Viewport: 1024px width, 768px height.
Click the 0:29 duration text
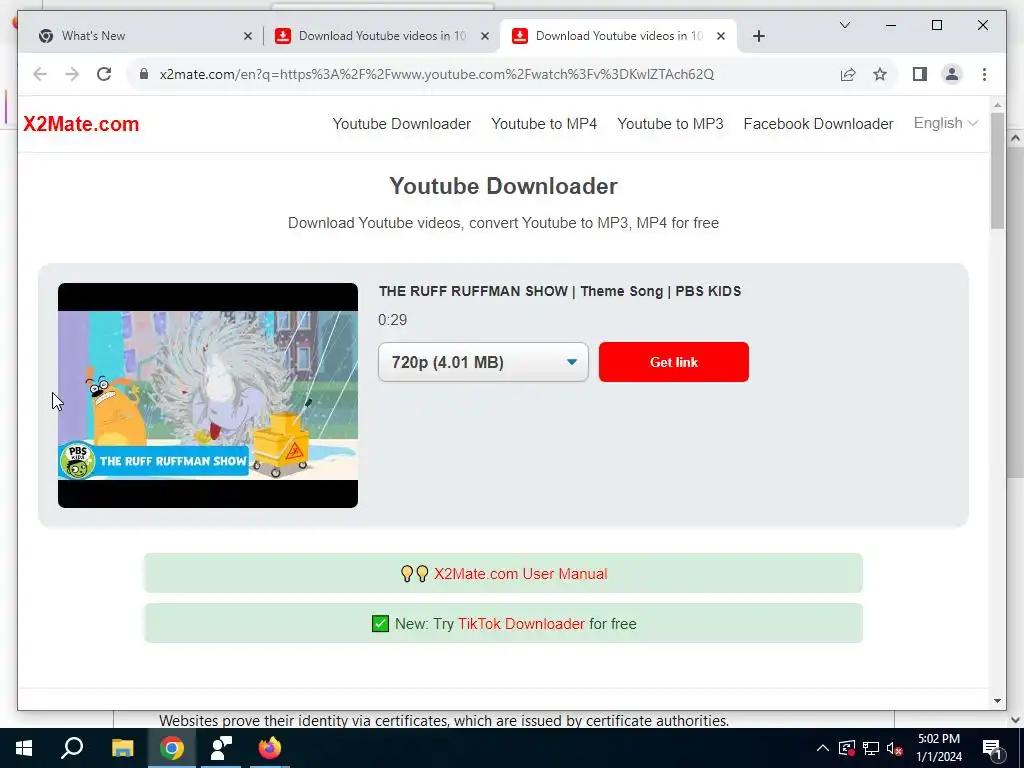(392, 320)
